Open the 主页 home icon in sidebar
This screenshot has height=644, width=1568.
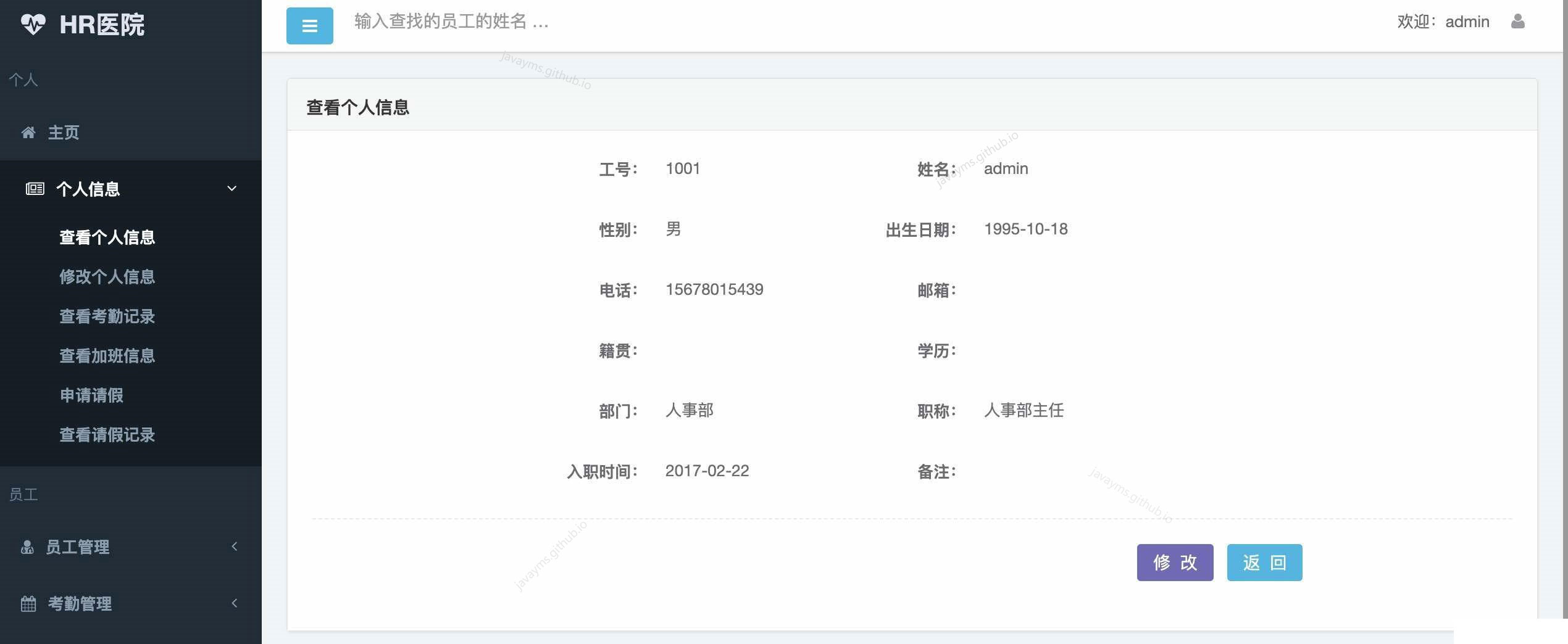pos(28,132)
